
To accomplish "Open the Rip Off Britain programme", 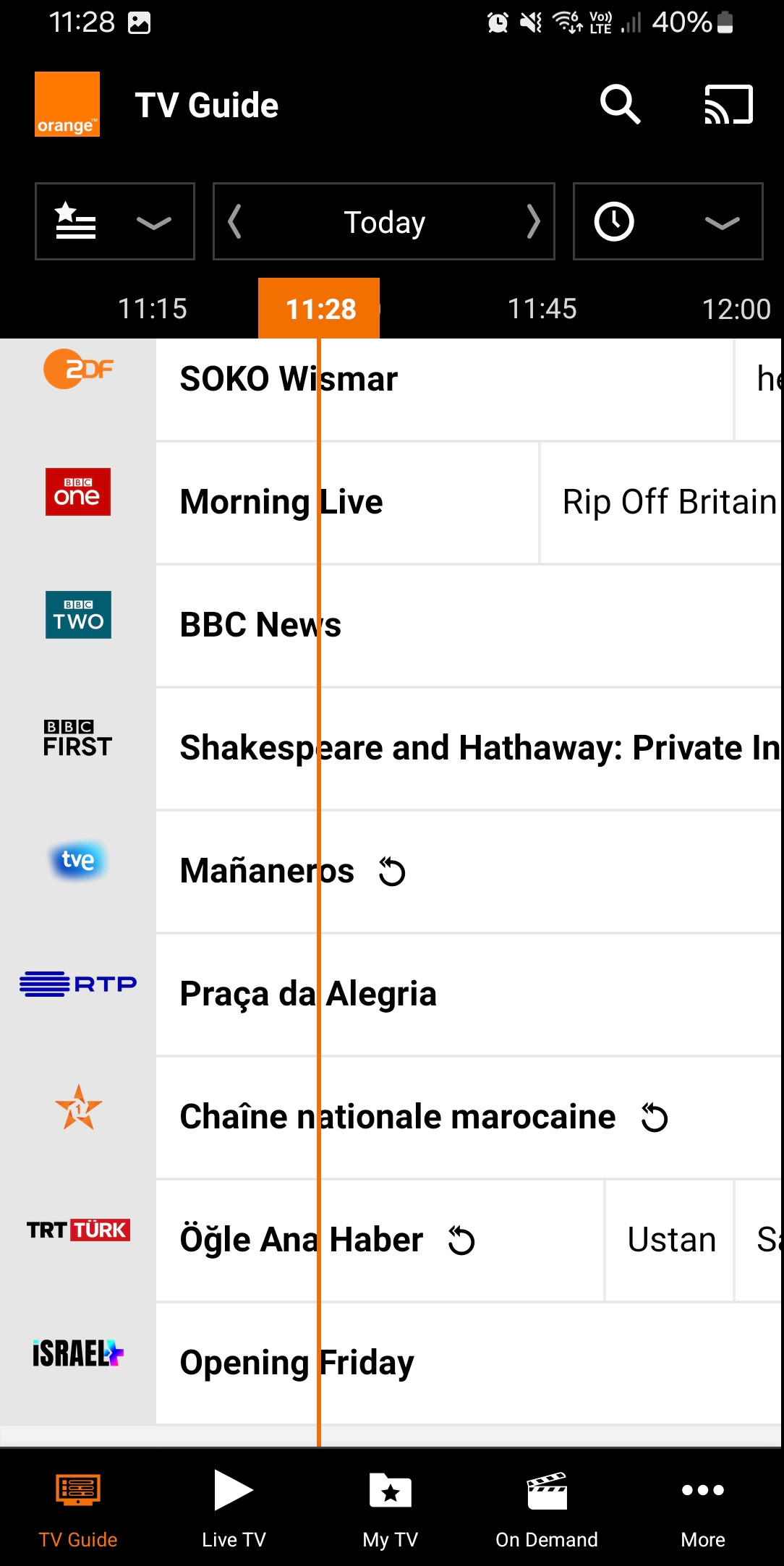I will 668,502.
